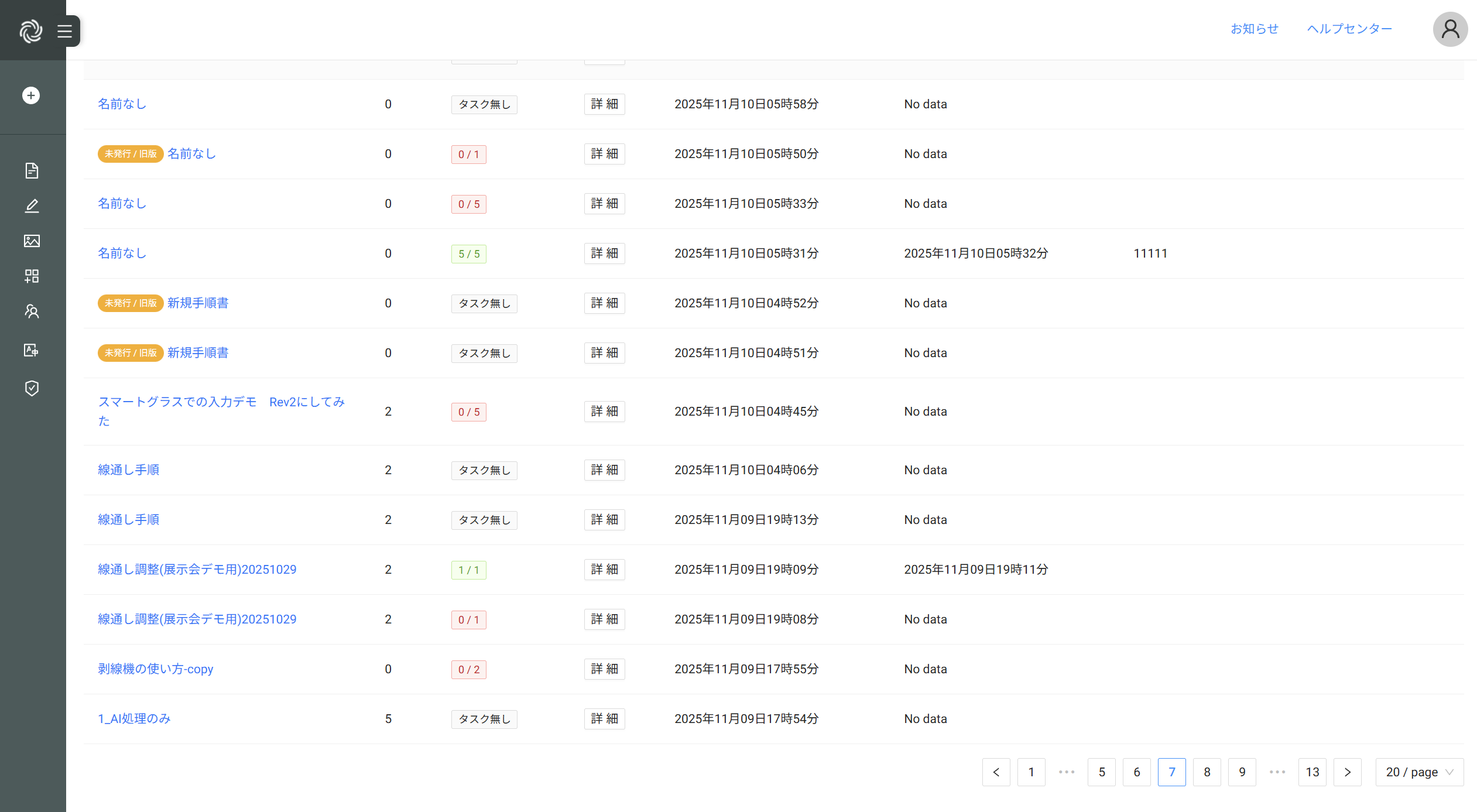Go to previous page arrow
This screenshot has width=1477, height=812.
996,772
